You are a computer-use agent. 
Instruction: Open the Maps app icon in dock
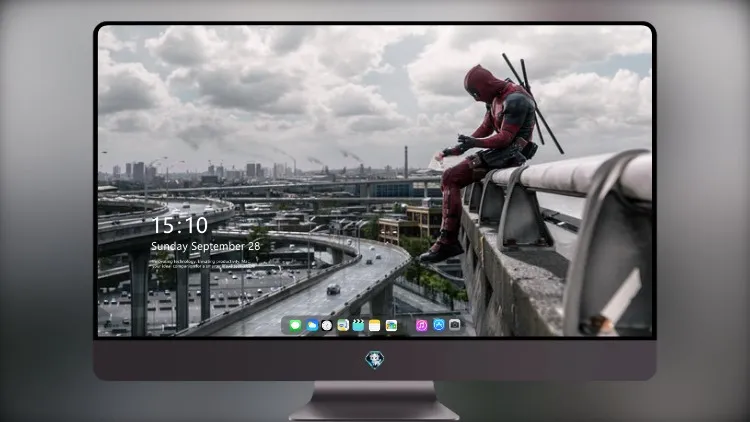343,326
